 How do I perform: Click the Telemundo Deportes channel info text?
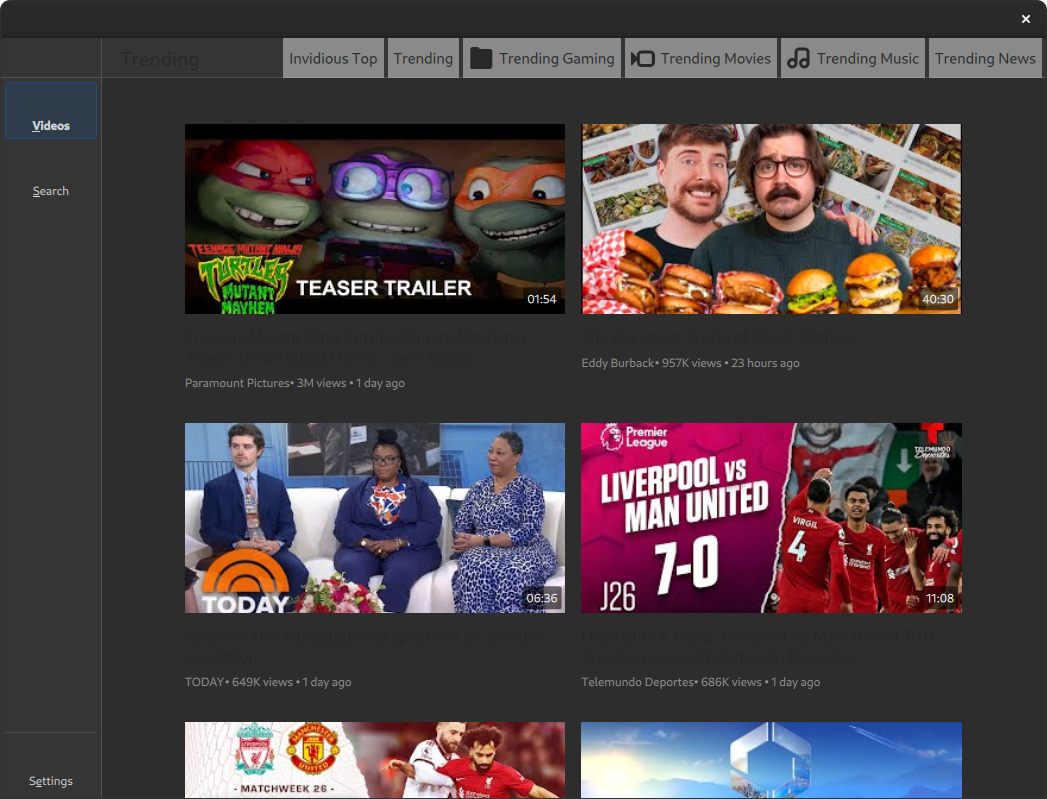tap(700, 682)
